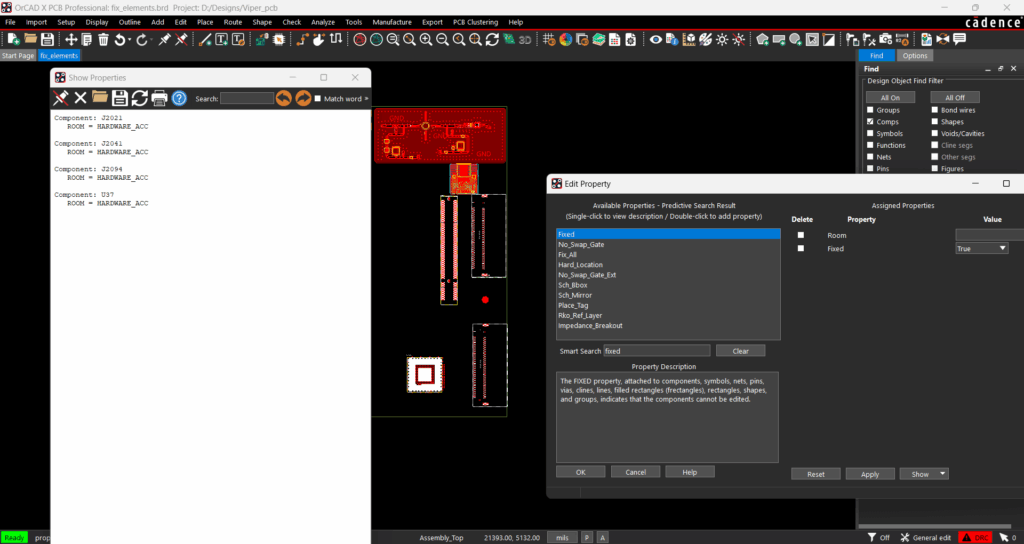Select Fix_All in available properties list

568,255
